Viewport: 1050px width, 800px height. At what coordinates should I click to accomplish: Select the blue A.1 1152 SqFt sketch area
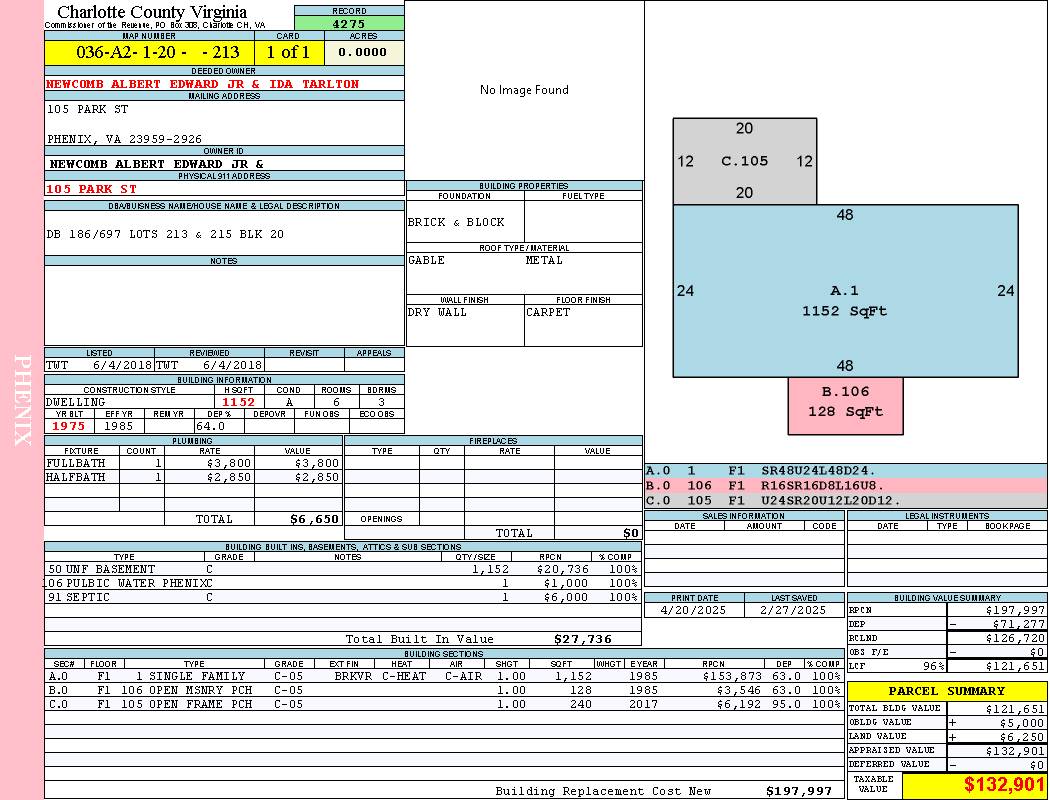coord(845,300)
